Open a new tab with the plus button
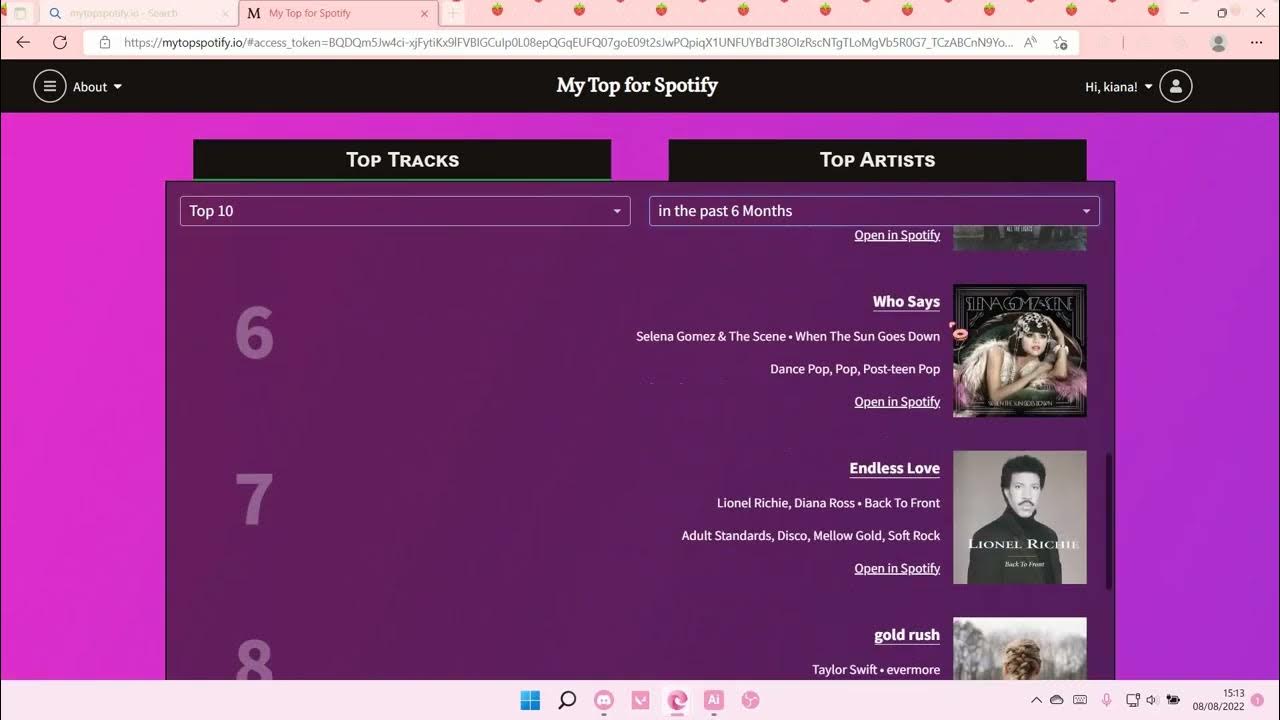 click(x=453, y=14)
